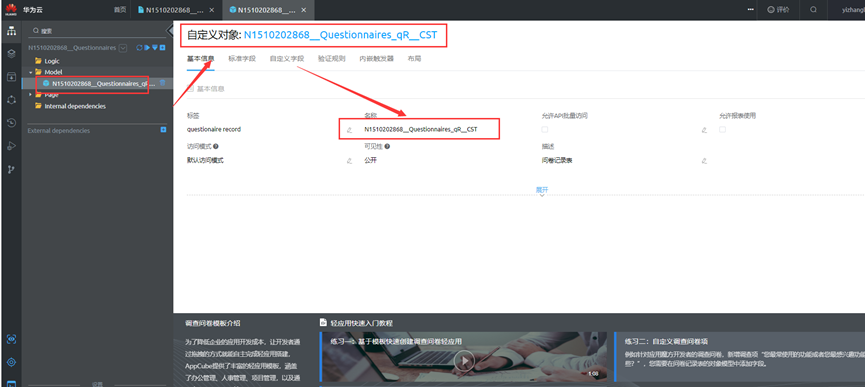Expand more details via 展开
This screenshot has height=387, width=865.
click(x=542, y=190)
